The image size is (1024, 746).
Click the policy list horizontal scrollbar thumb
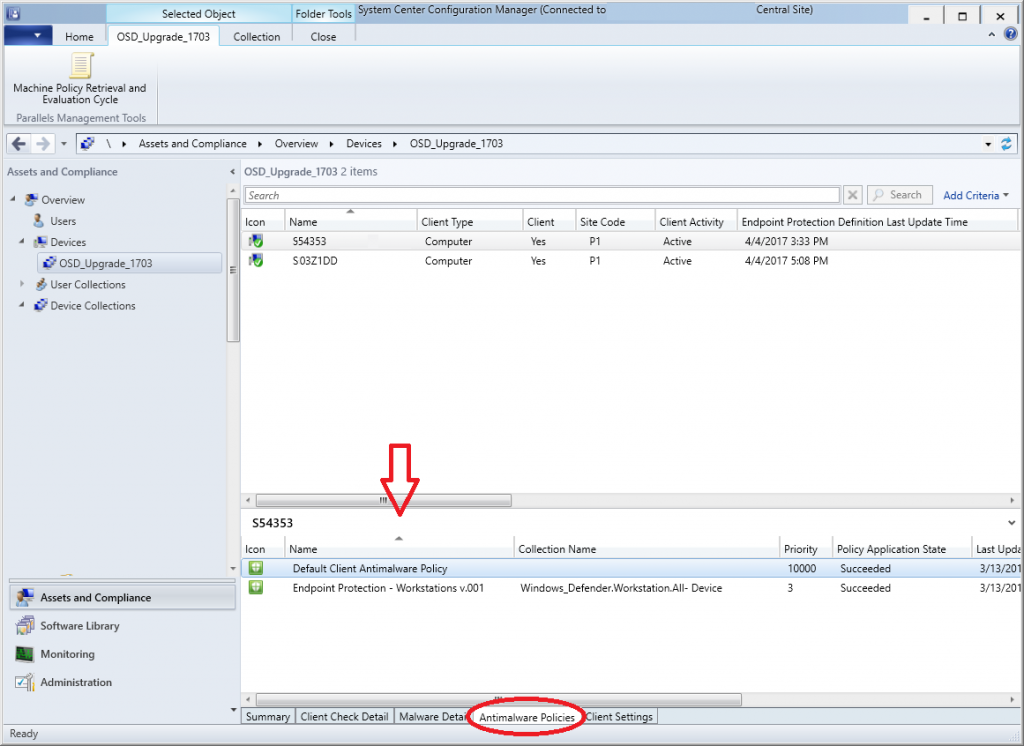[498, 700]
